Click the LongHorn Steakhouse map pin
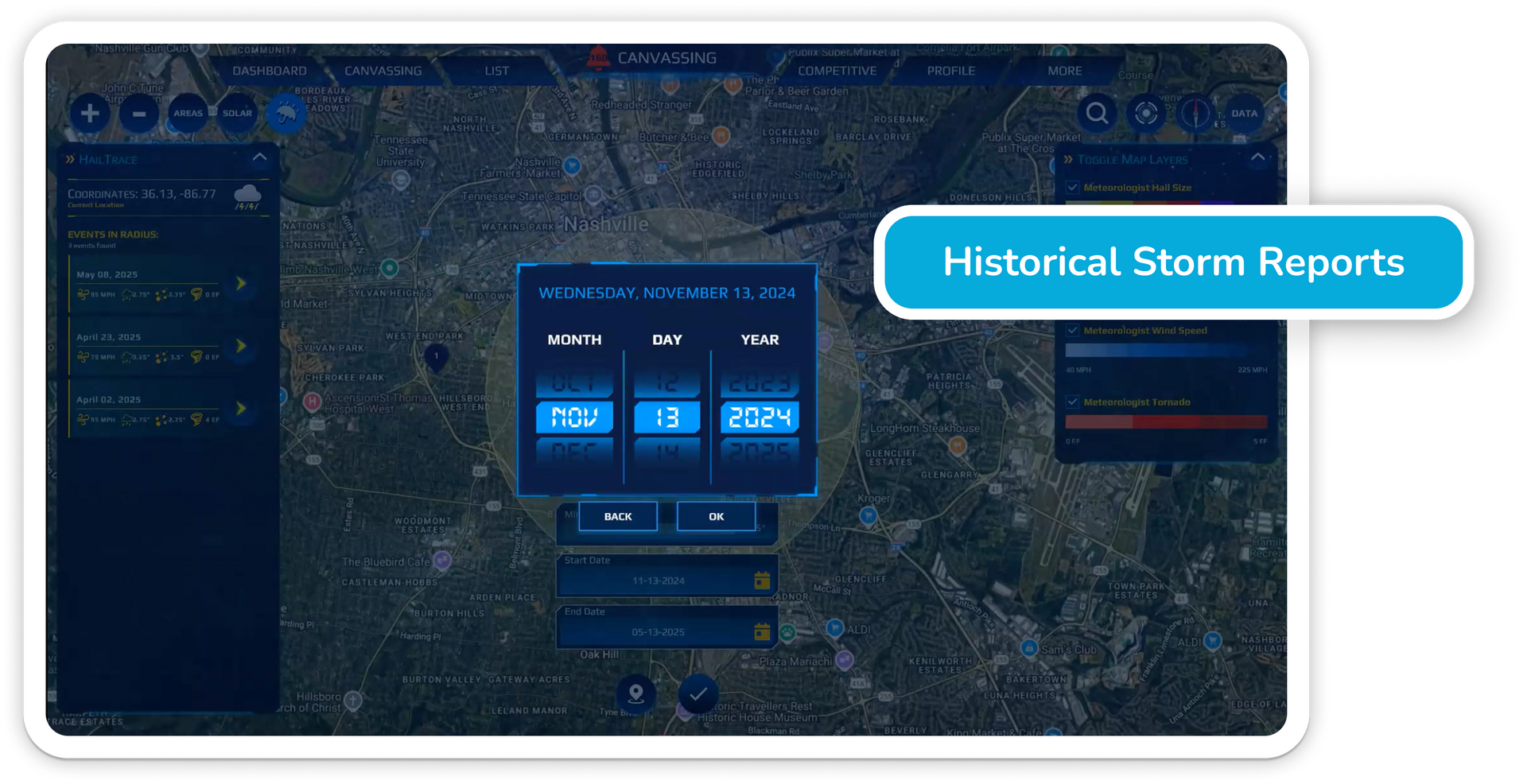Image resolution: width=1527 pixels, height=784 pixels. pos(958,445)
